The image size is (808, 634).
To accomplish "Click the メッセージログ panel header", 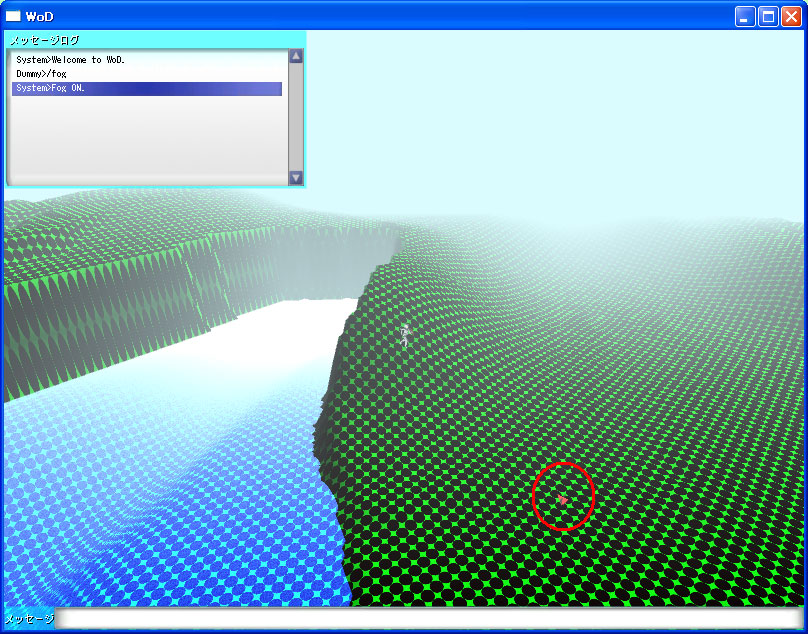I will 45,40.
